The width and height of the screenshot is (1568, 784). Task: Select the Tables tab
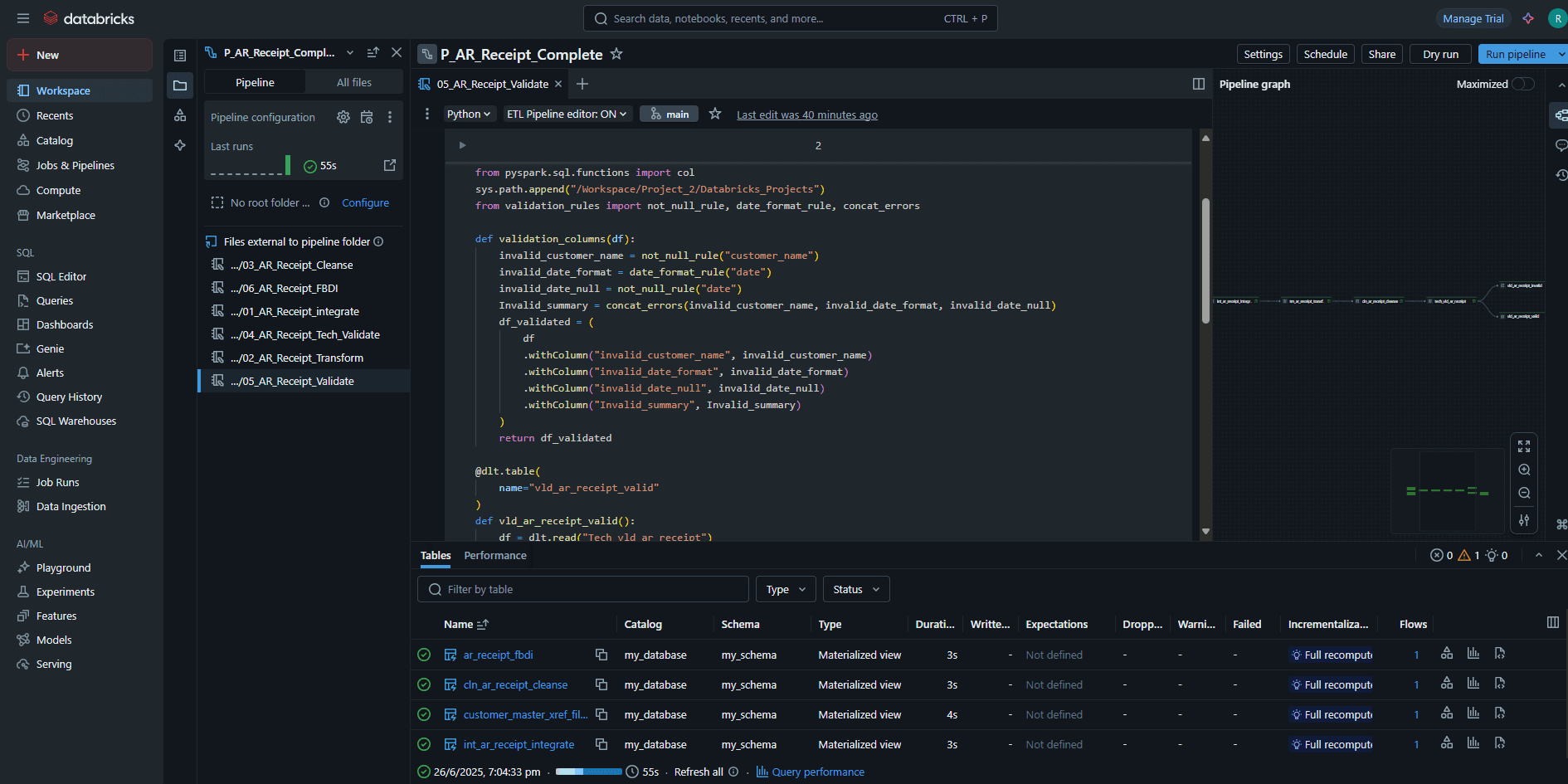click(x=436, y=555)
